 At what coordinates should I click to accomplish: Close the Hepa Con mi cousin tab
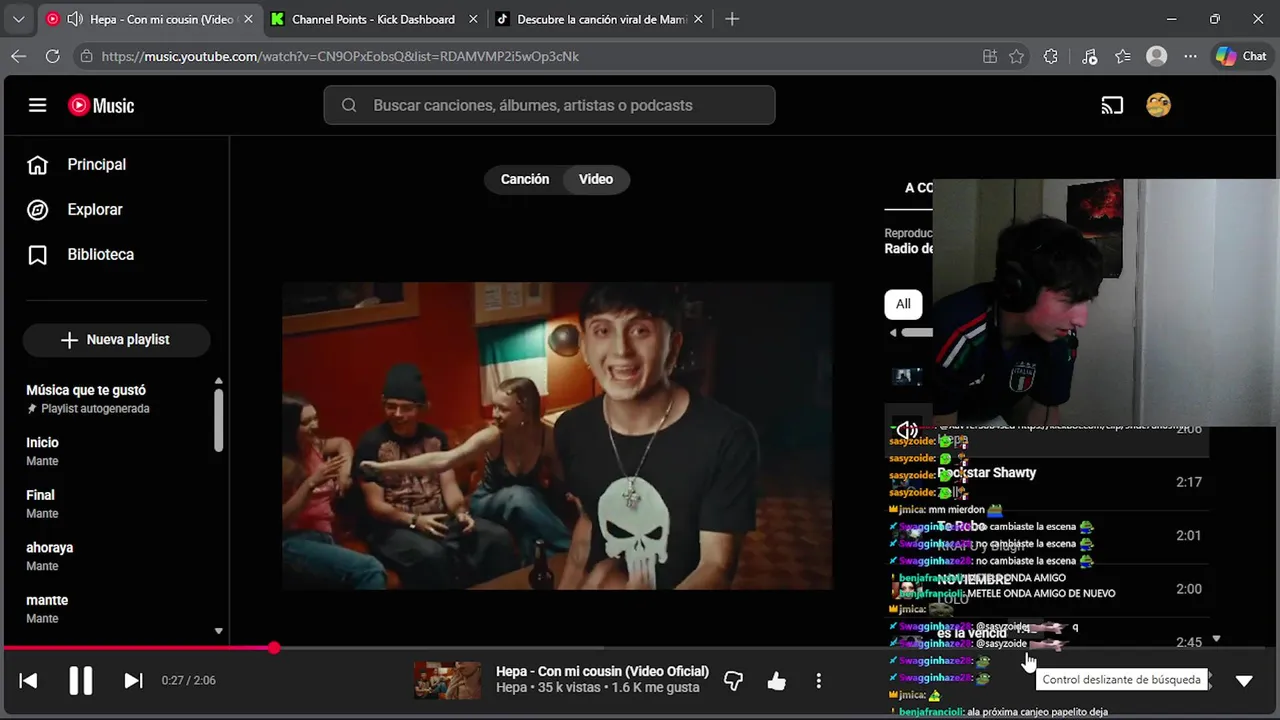(249, 19)
